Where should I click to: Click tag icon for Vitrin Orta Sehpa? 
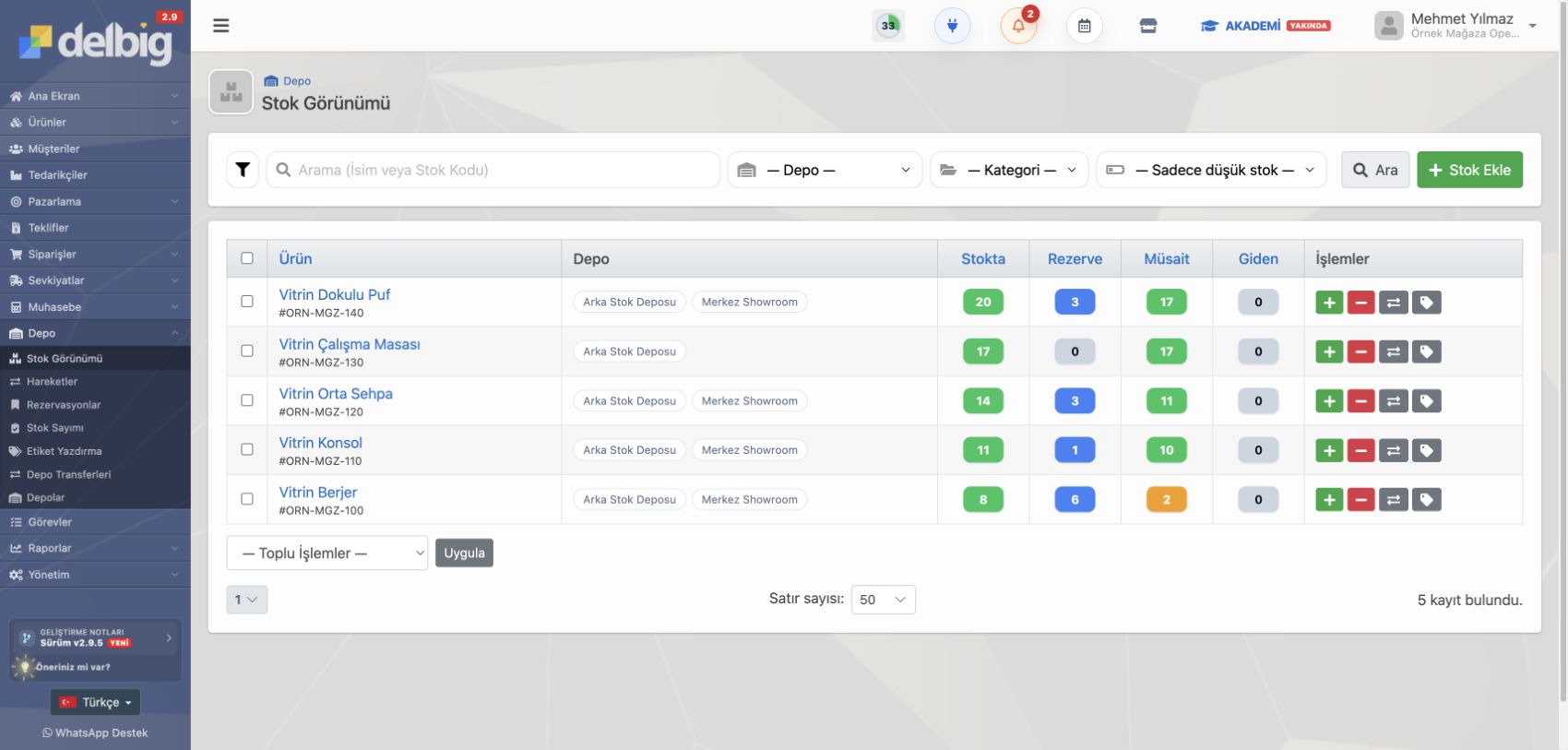(x=1427, y=401)
